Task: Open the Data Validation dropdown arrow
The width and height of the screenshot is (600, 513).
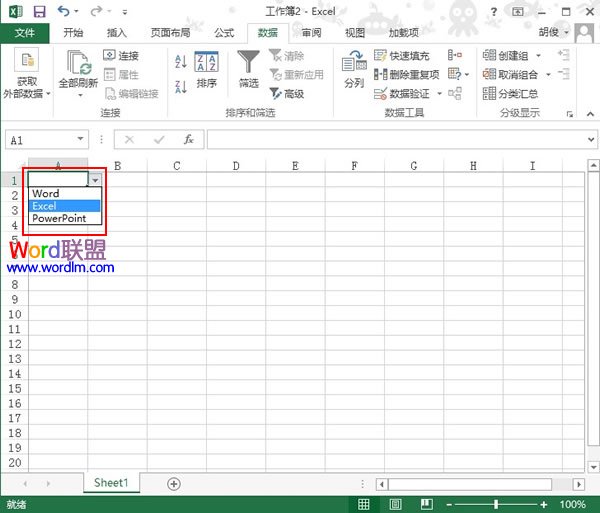Action: tap(439, 93)
